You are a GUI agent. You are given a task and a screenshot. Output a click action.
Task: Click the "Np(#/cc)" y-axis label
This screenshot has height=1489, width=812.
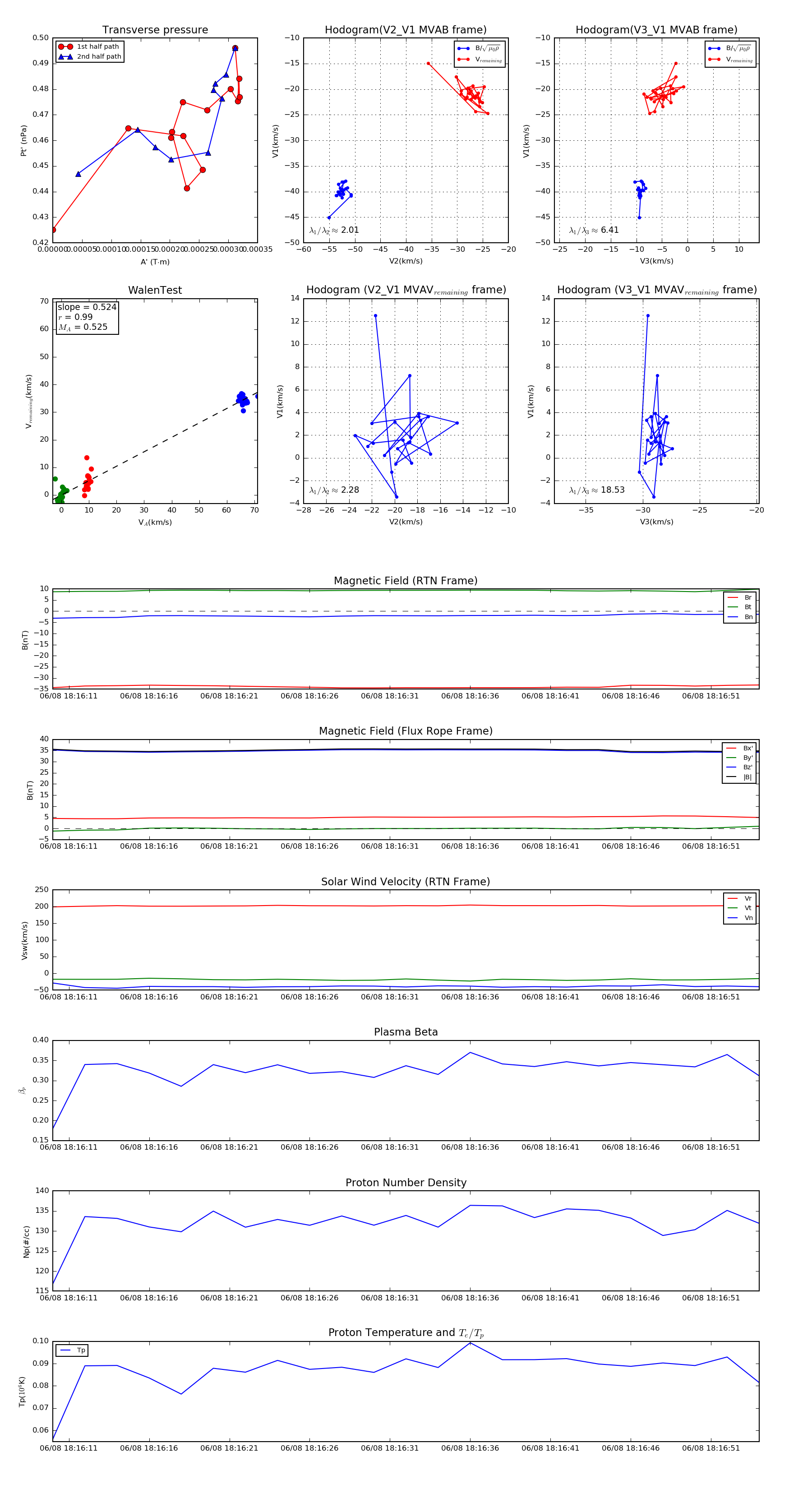(x=26, y=1242)
